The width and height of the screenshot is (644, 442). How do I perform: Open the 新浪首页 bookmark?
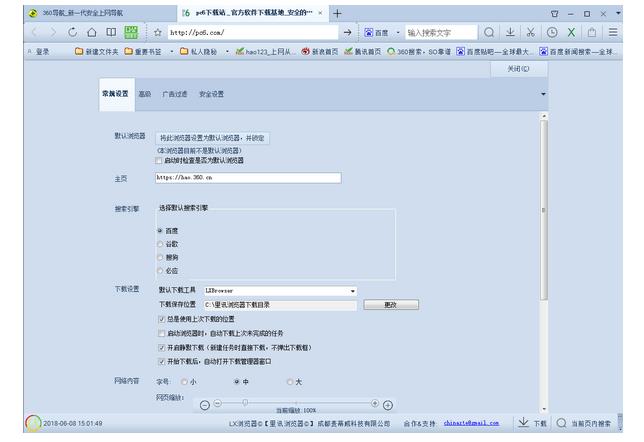(320, 52)
